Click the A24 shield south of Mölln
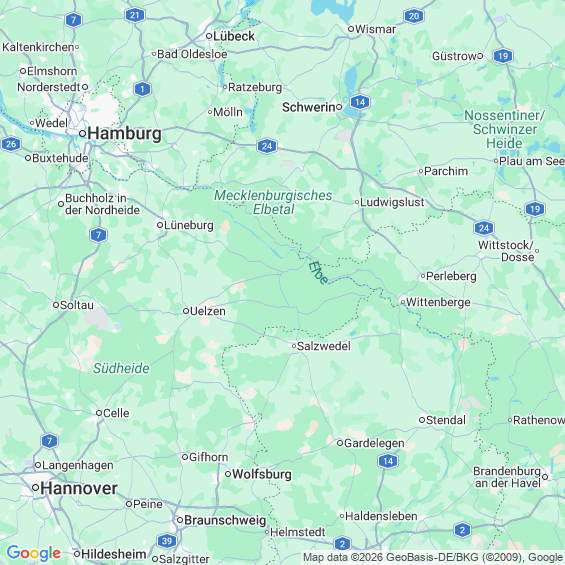The height and width of the screenshot is (565, 565). point(267,146)
